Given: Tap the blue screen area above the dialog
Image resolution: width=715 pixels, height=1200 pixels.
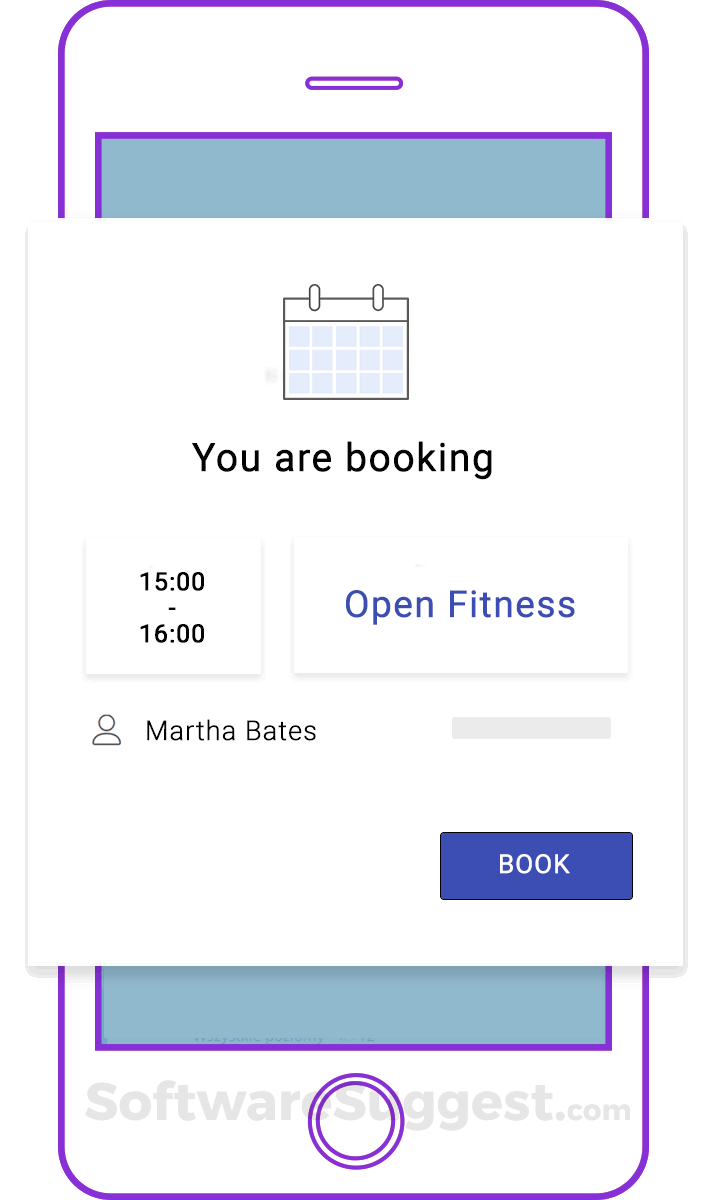Looking at the screenshot, I should [x=354, y=178].
